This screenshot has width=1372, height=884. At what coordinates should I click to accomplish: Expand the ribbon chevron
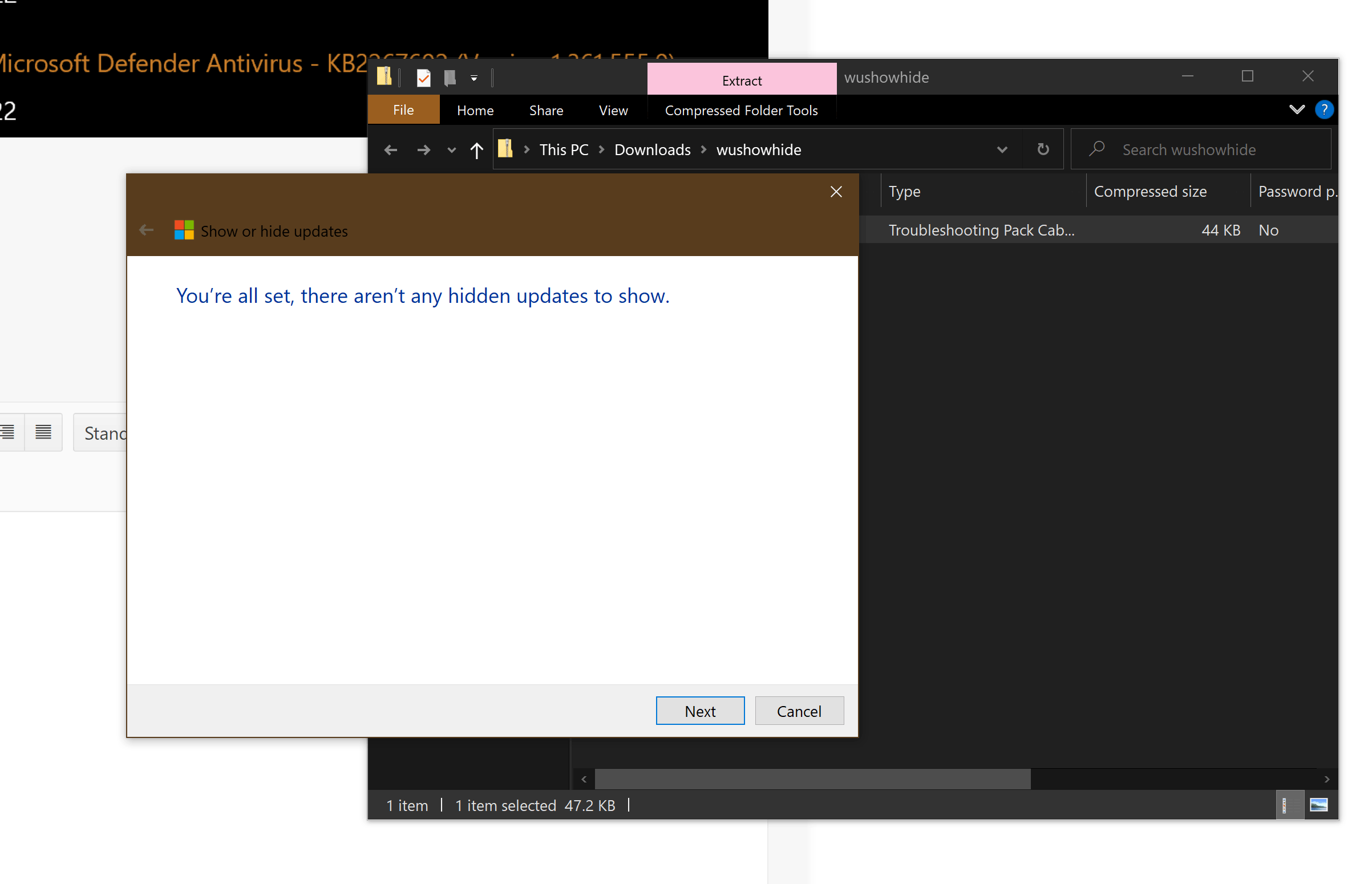tap(1296, 110)
